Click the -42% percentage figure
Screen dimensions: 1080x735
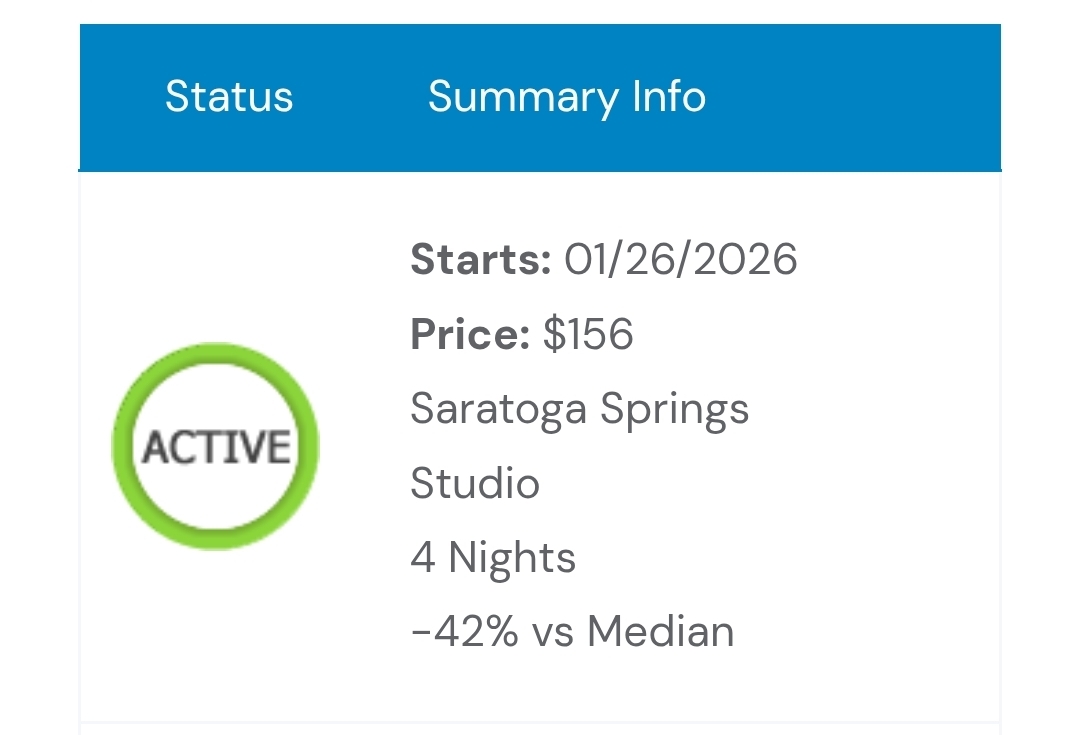(x=464, y=632)
